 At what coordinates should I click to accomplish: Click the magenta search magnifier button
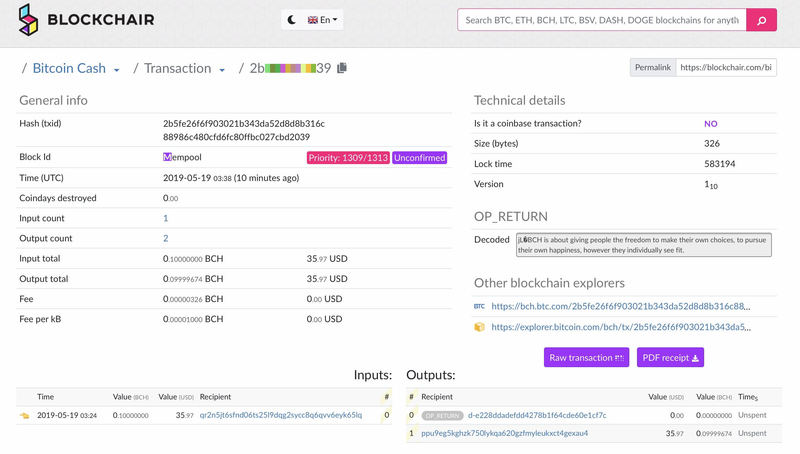tap(761, 20)
